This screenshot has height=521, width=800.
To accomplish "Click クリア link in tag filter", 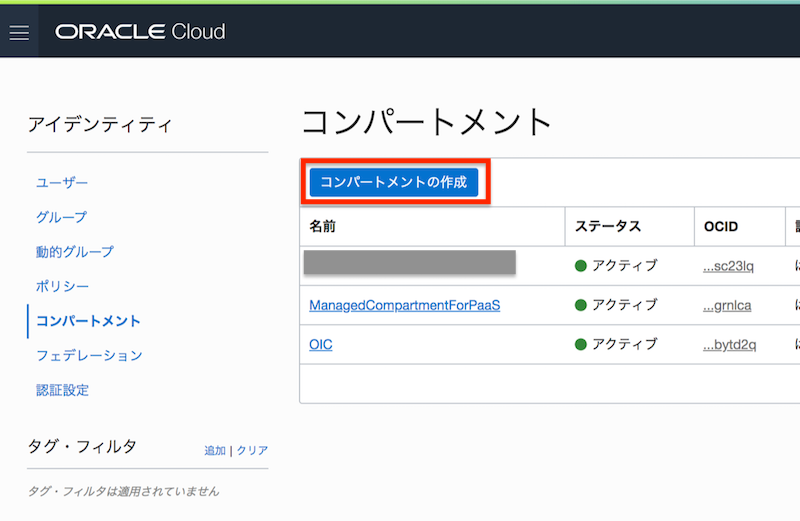I will 252,451.
